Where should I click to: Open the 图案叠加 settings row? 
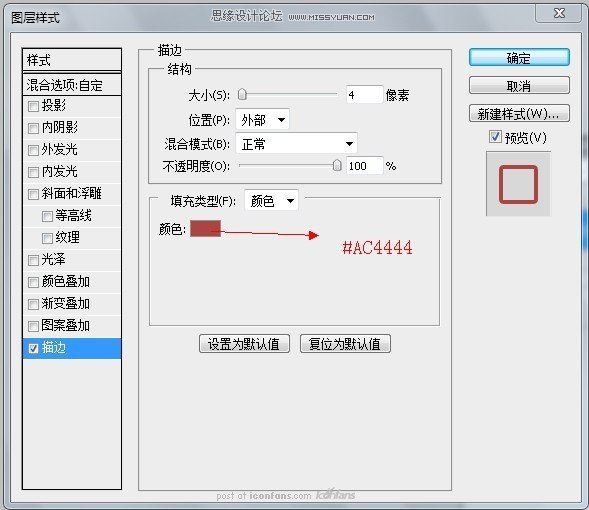pos(72,326)
